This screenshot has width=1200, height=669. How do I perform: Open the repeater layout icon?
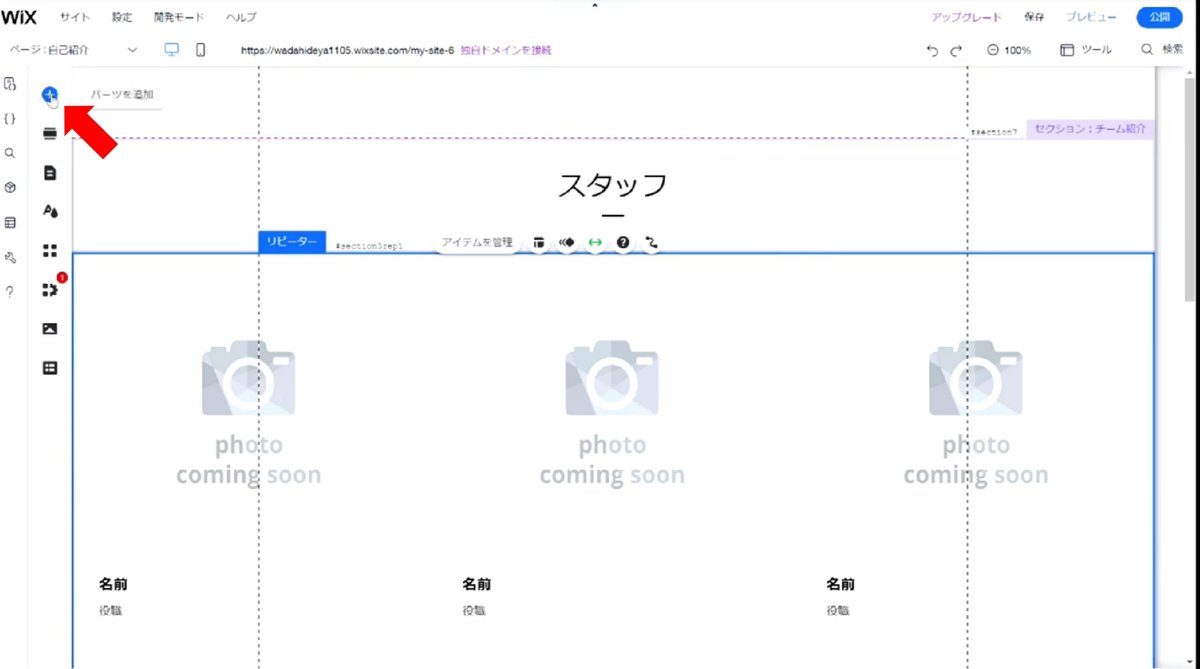point(538,242)
